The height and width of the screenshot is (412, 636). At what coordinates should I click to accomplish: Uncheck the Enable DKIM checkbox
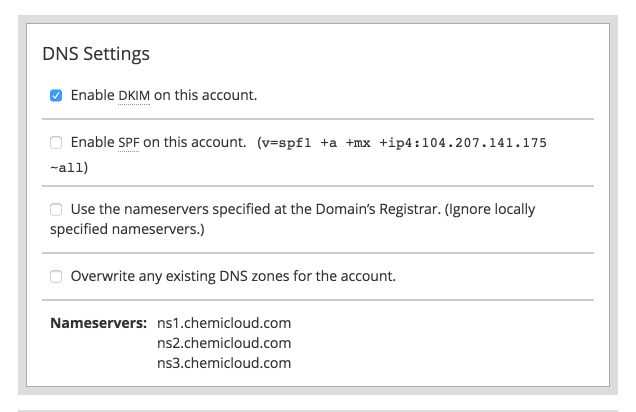(56, 96)
